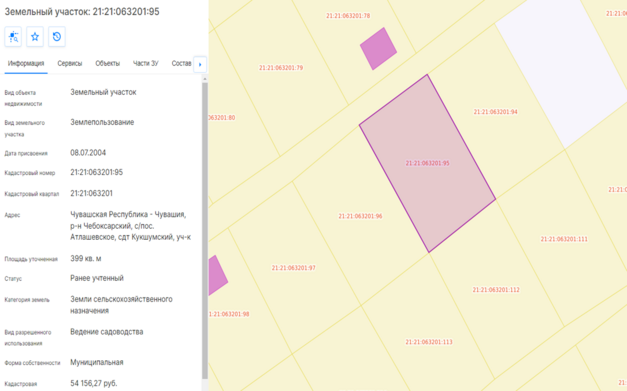
Task: Select parcel label 21:21:063201:97
Action: 294,268
